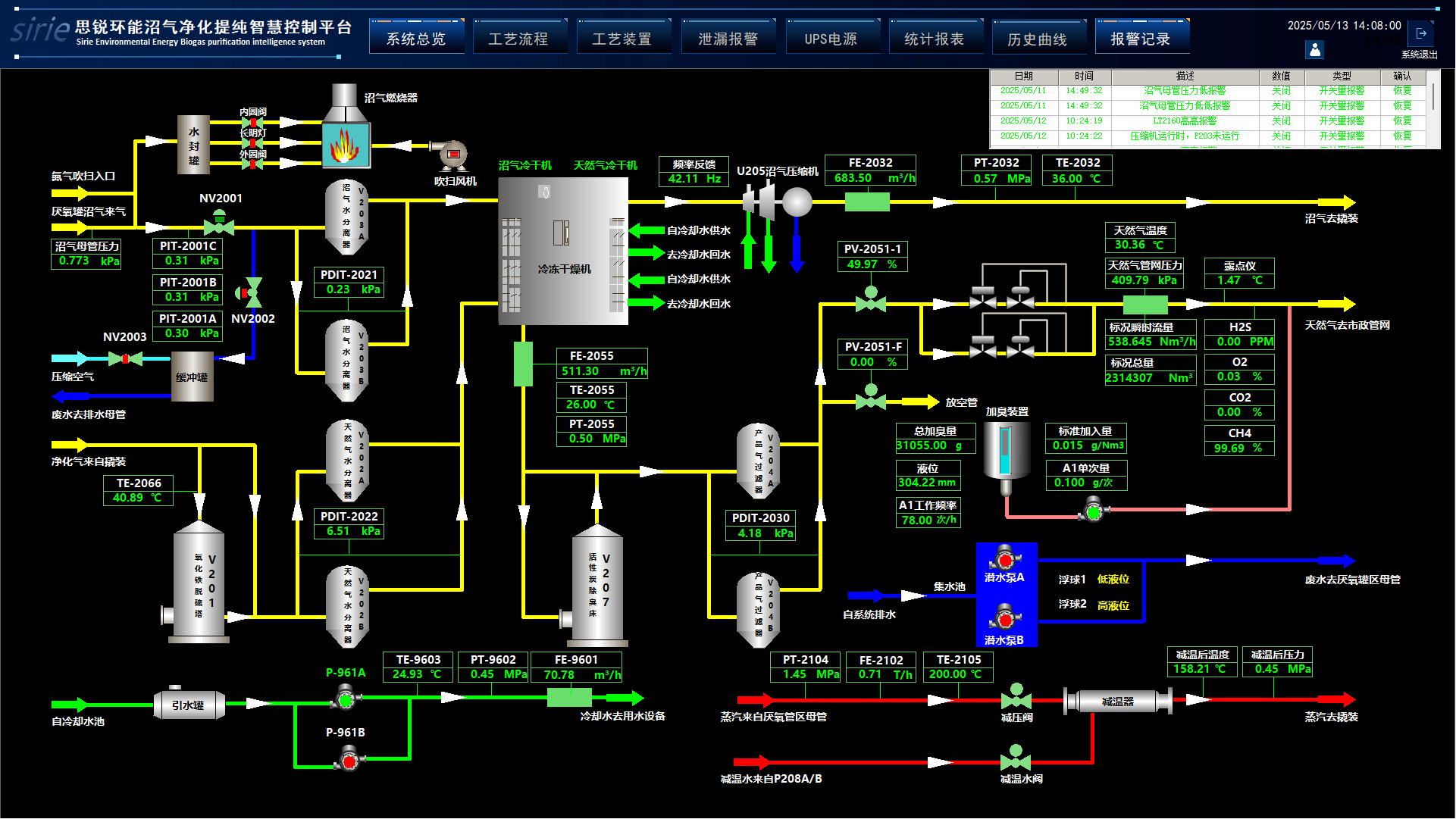Screen dimensions: 1456x819
Task: Select the 水封罐 tank
Action: click(193, 145)
